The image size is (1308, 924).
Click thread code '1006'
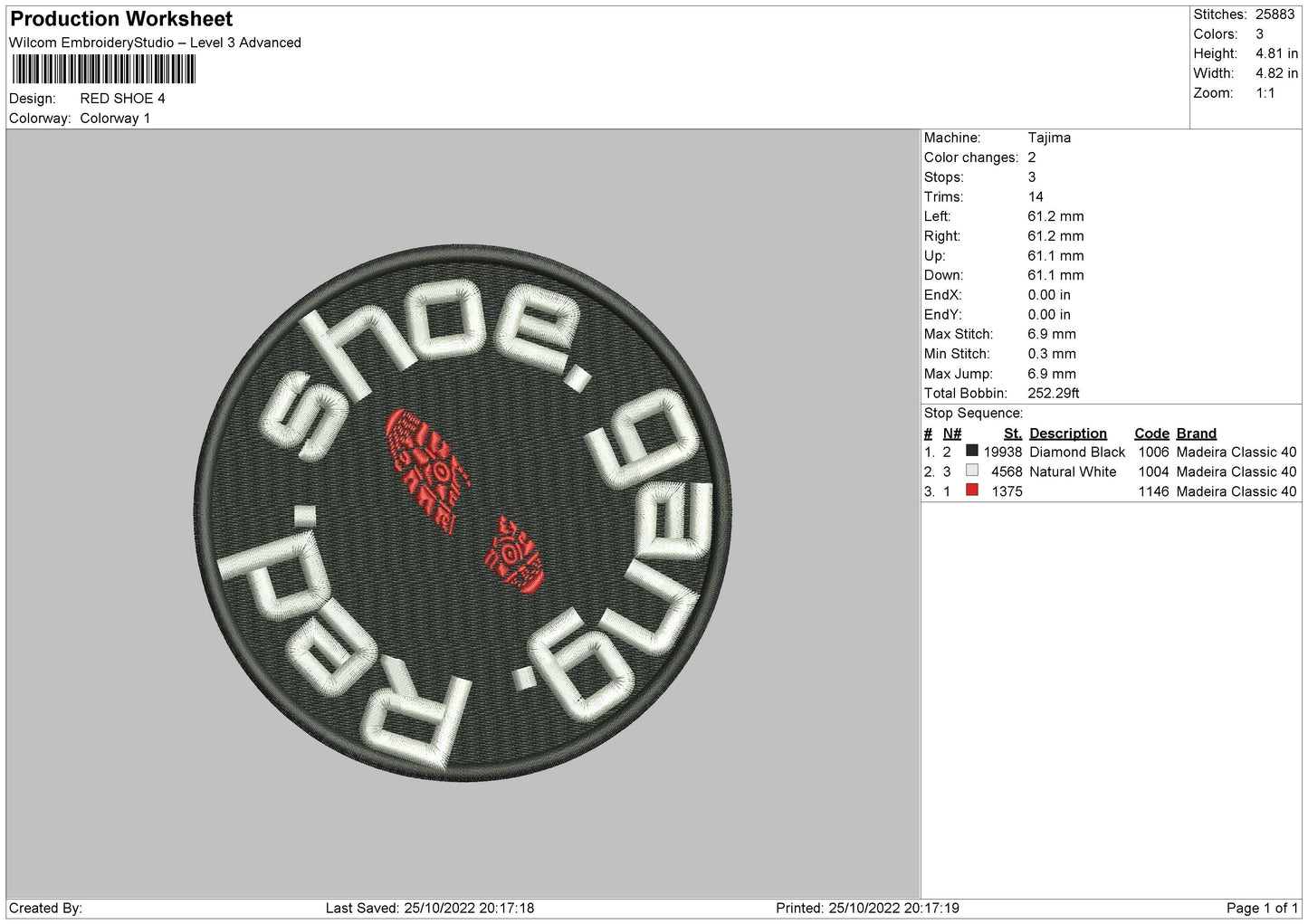1153,452
